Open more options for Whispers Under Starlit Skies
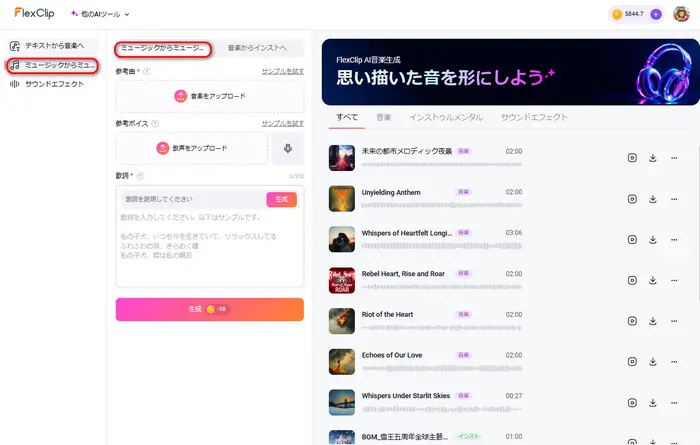Image resolution: width=700 pixels, height=445 pixels. [674, 403]
